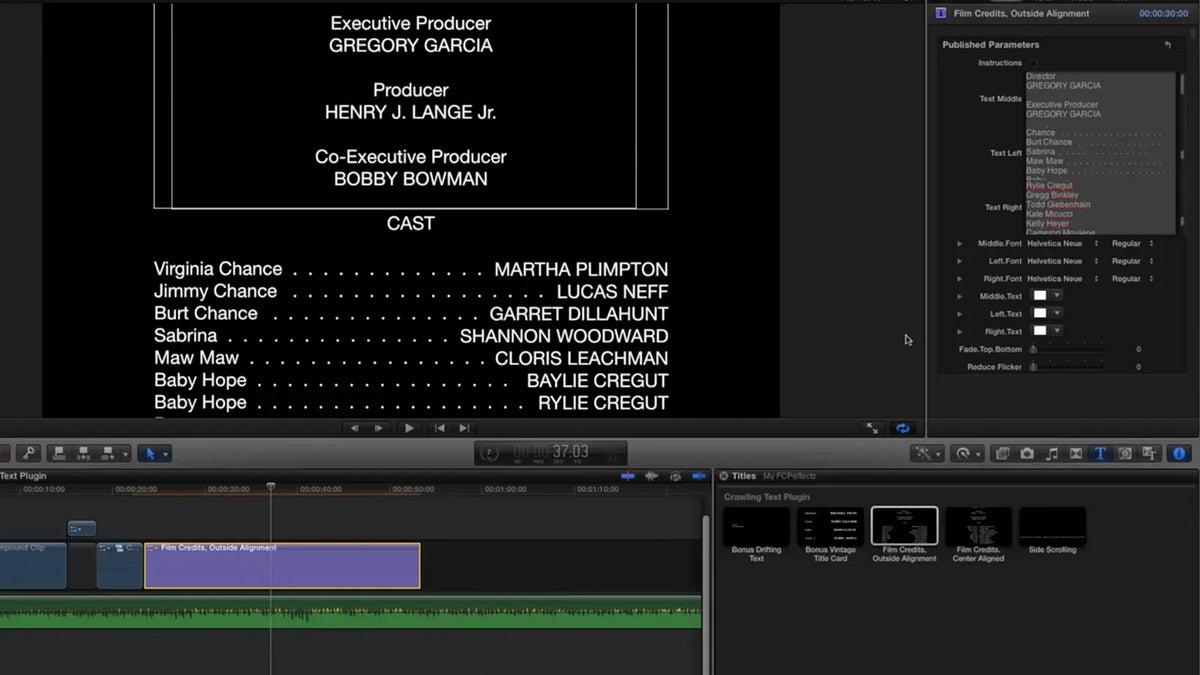Open the edit mode dropdown arrow
The width and height of the screenshot is (1200, 675).
click(124, 454)
